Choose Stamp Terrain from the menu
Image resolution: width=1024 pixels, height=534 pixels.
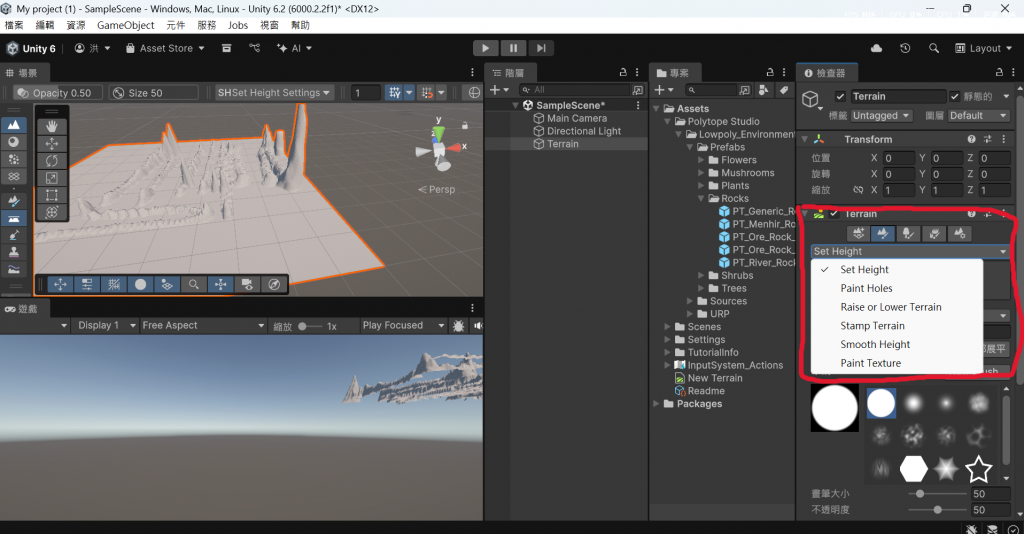(897, 326)
